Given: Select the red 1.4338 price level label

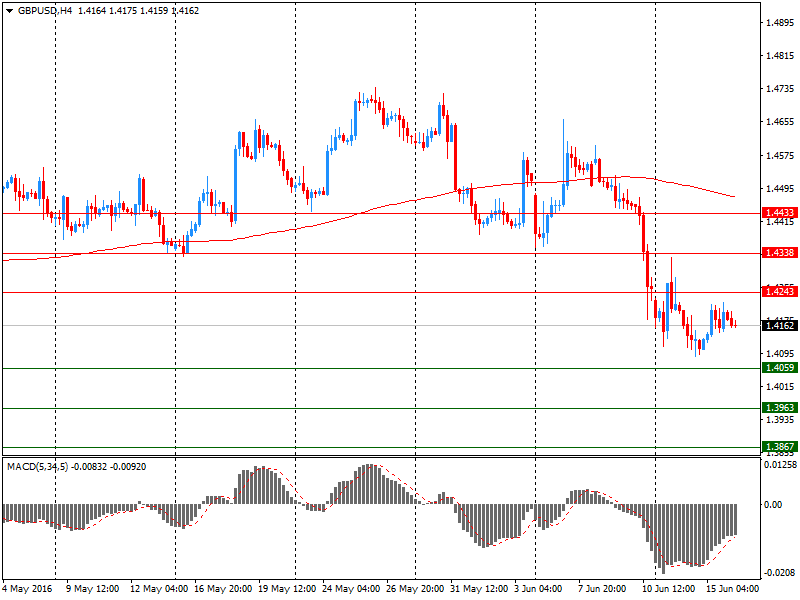Looking at the screenshot, I should tap(780, 253).
